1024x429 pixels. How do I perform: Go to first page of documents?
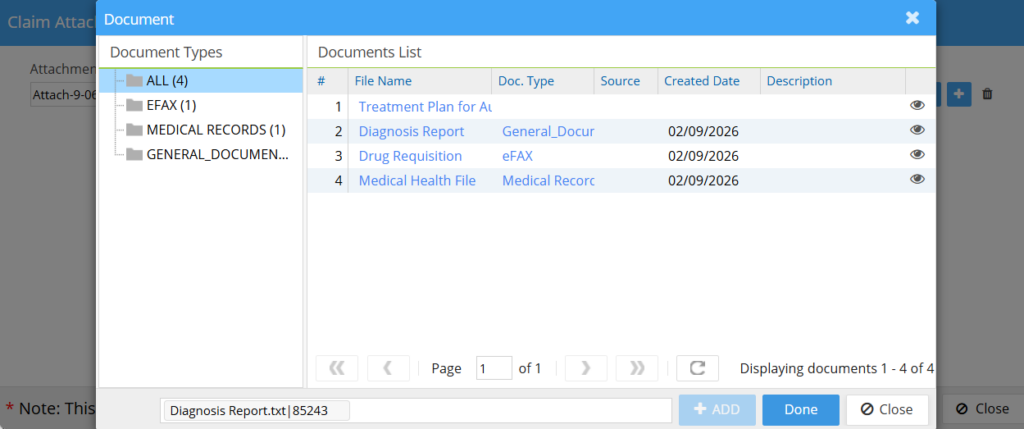[x=336, y=368]
